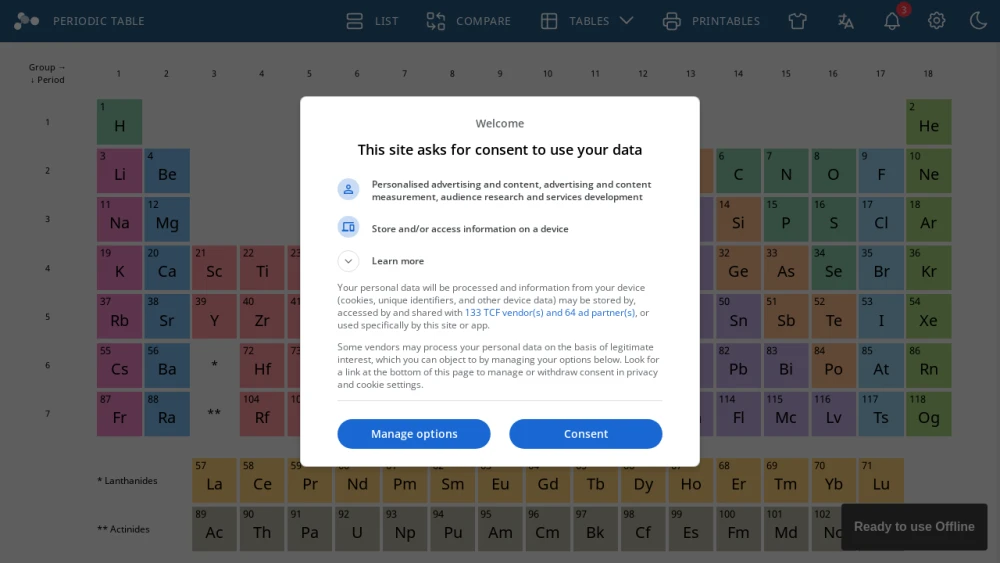Open the language translation icon
The width and height of the screenshot is (1000, 563).
(846, 21)
